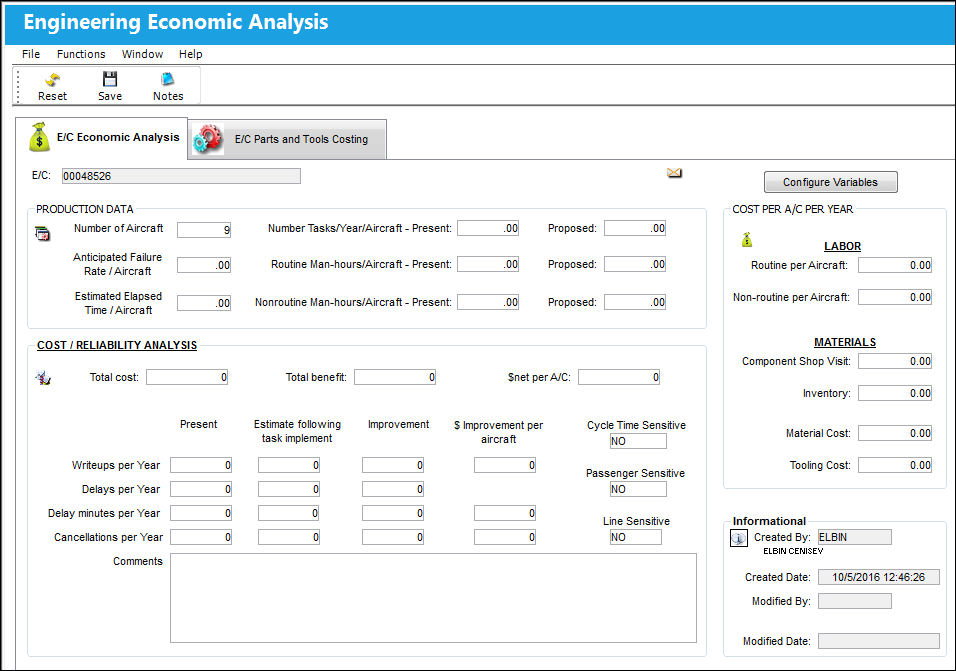Click Number Tasks/Year/Aircraft Proposed field

635,229
